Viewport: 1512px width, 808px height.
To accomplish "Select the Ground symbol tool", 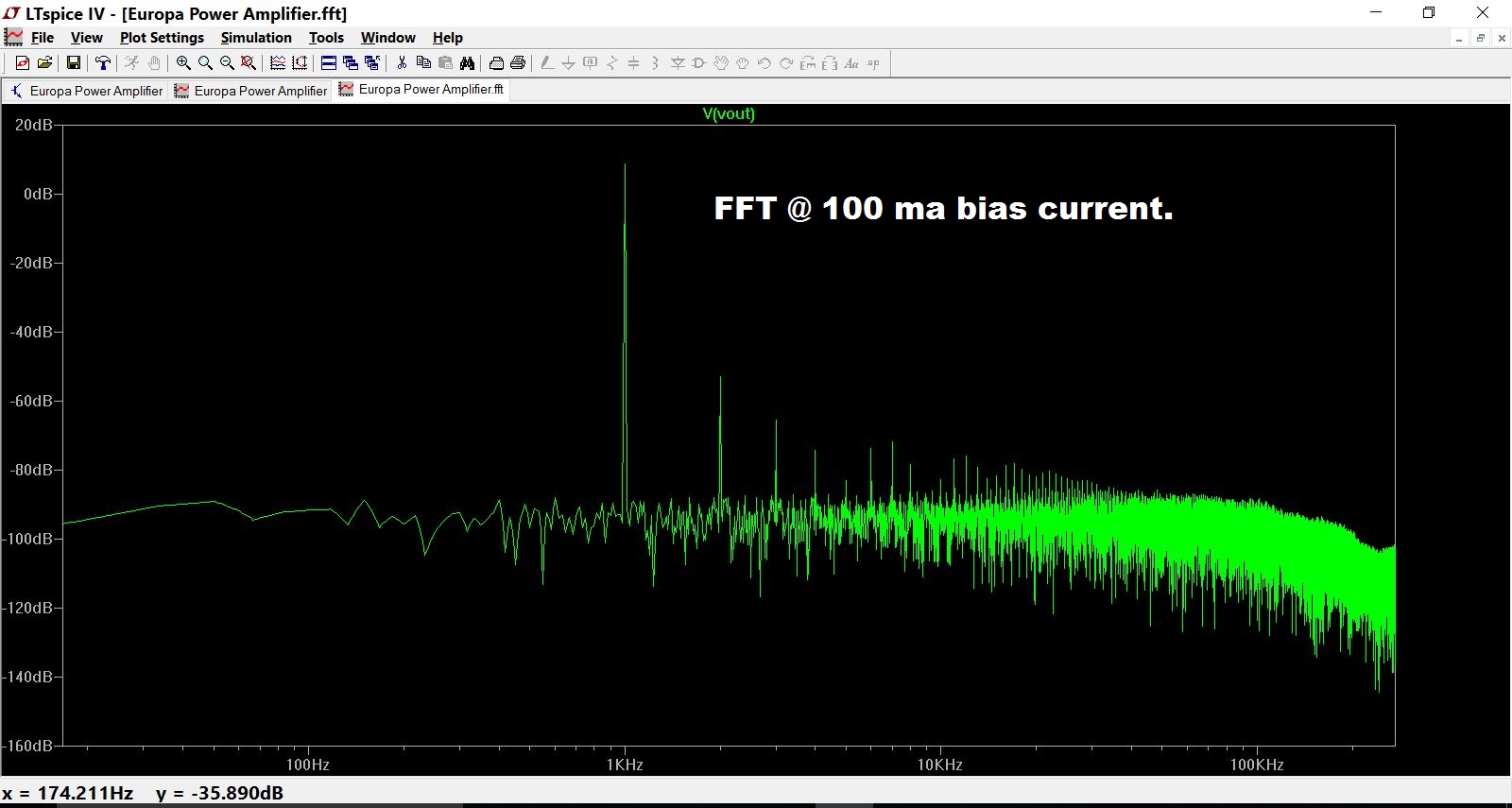I will click(x=569, y=63).
